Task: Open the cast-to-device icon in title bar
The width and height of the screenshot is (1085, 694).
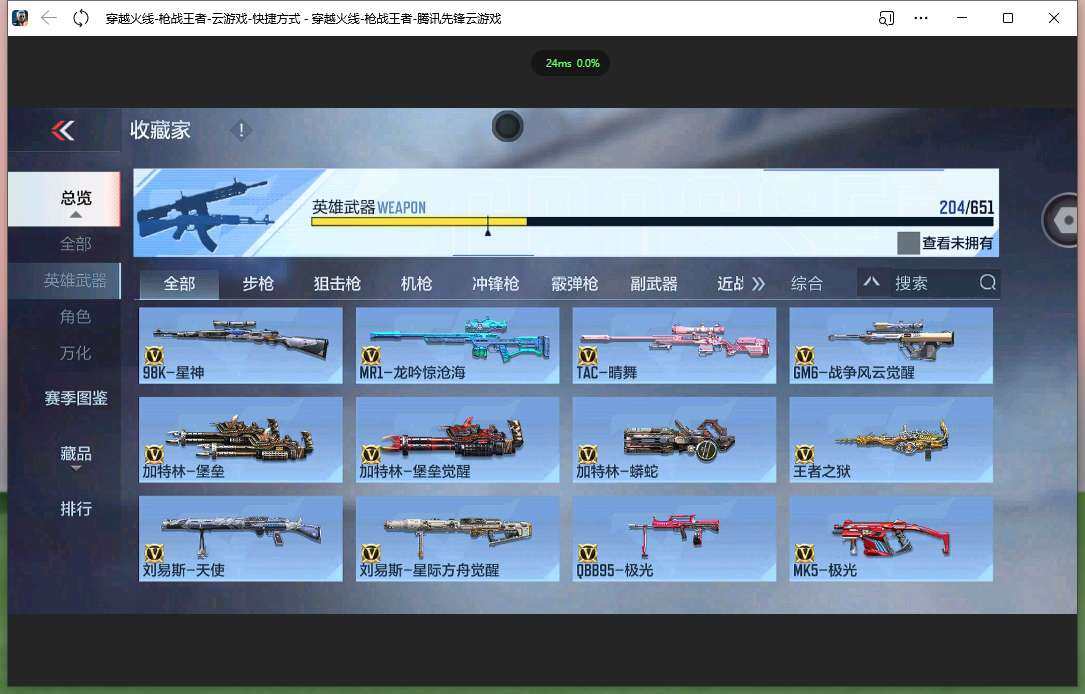Action: (x=886, y=18)
